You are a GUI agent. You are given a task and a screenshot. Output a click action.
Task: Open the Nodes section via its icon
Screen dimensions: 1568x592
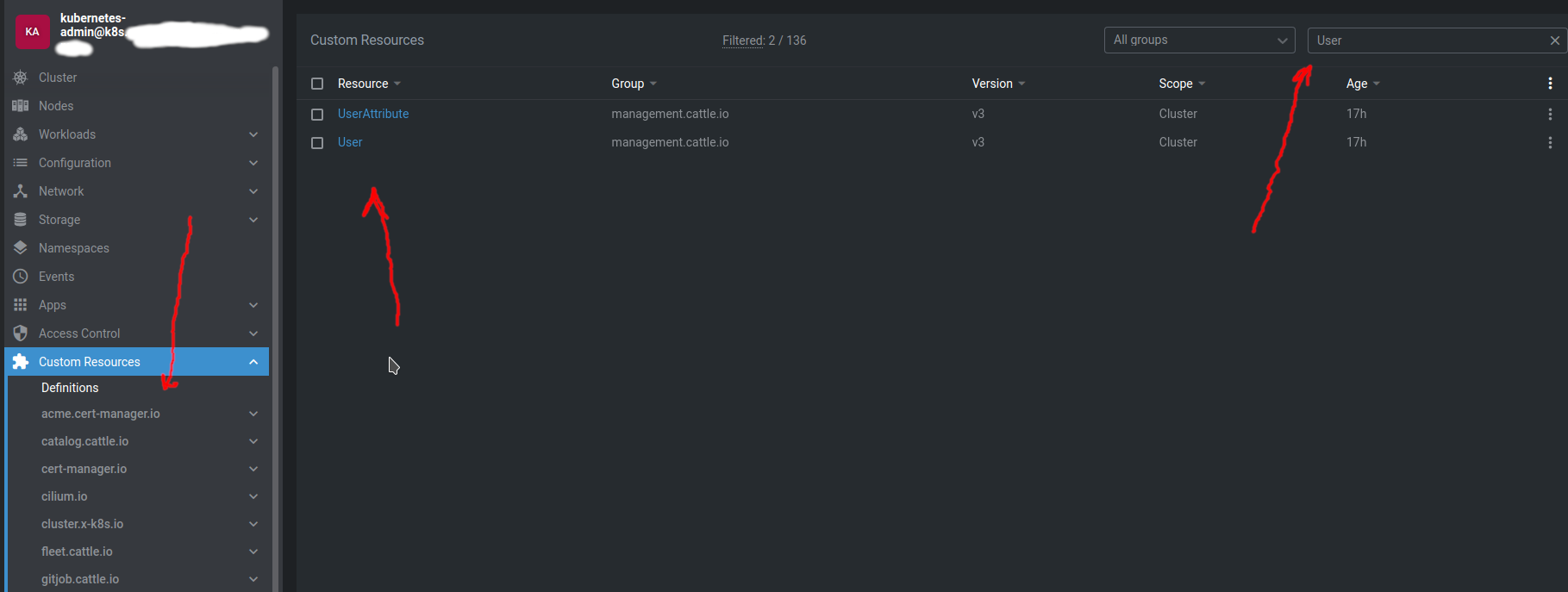[21, 105]
